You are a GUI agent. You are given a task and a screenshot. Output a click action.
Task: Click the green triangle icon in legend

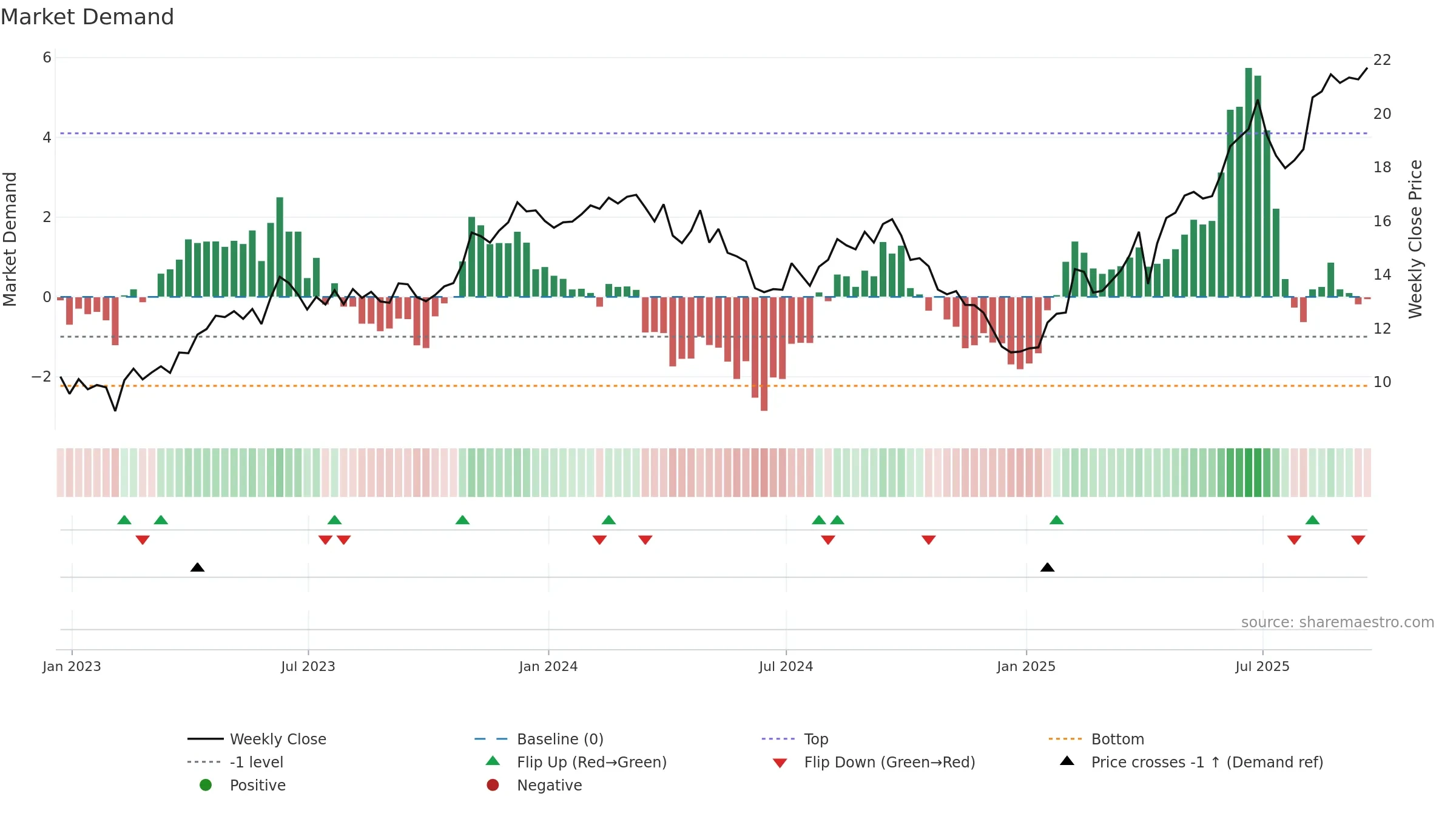coord(493,761)
